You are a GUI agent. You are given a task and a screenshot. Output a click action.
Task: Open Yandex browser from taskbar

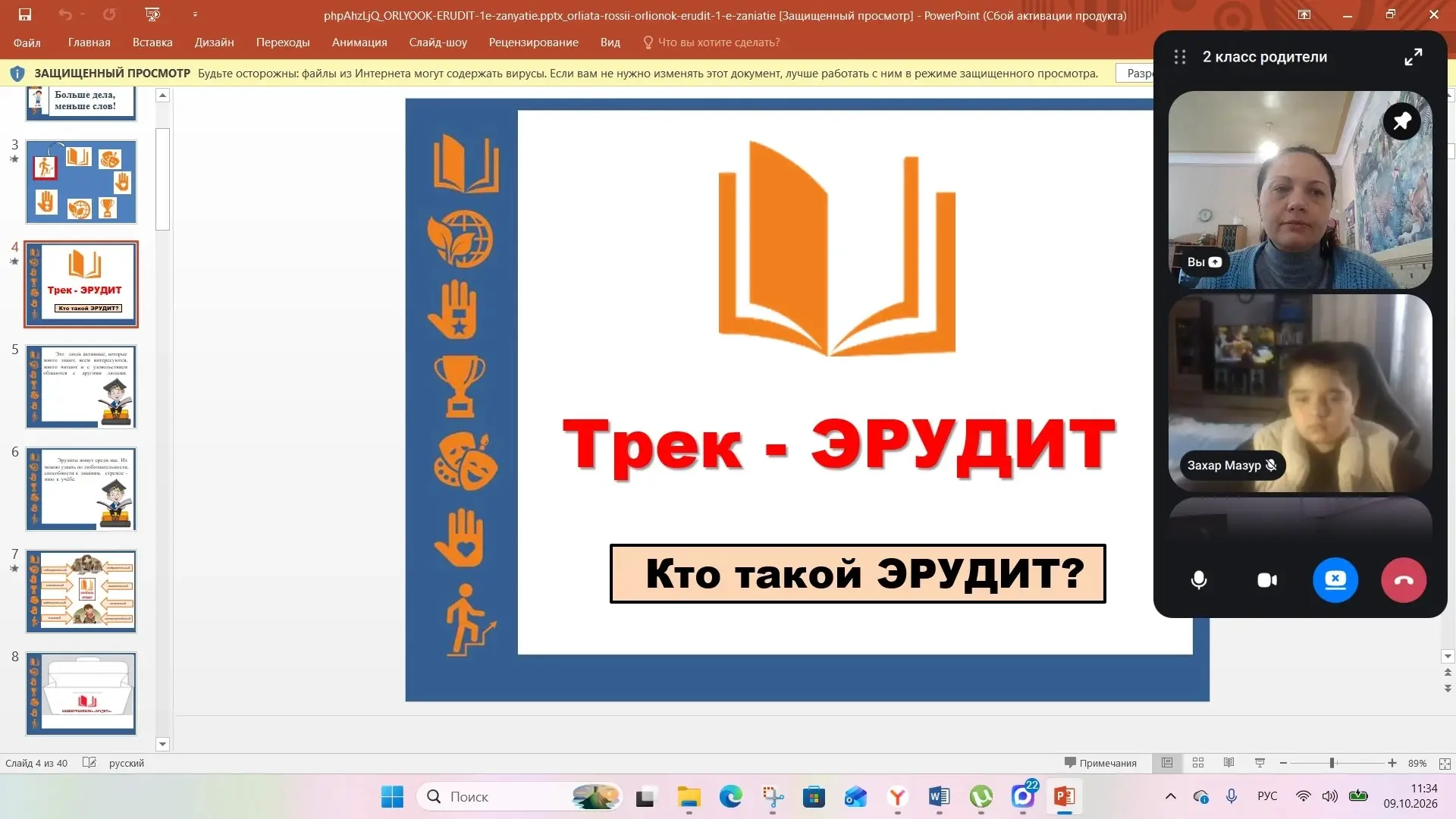[x=897, y=797]
